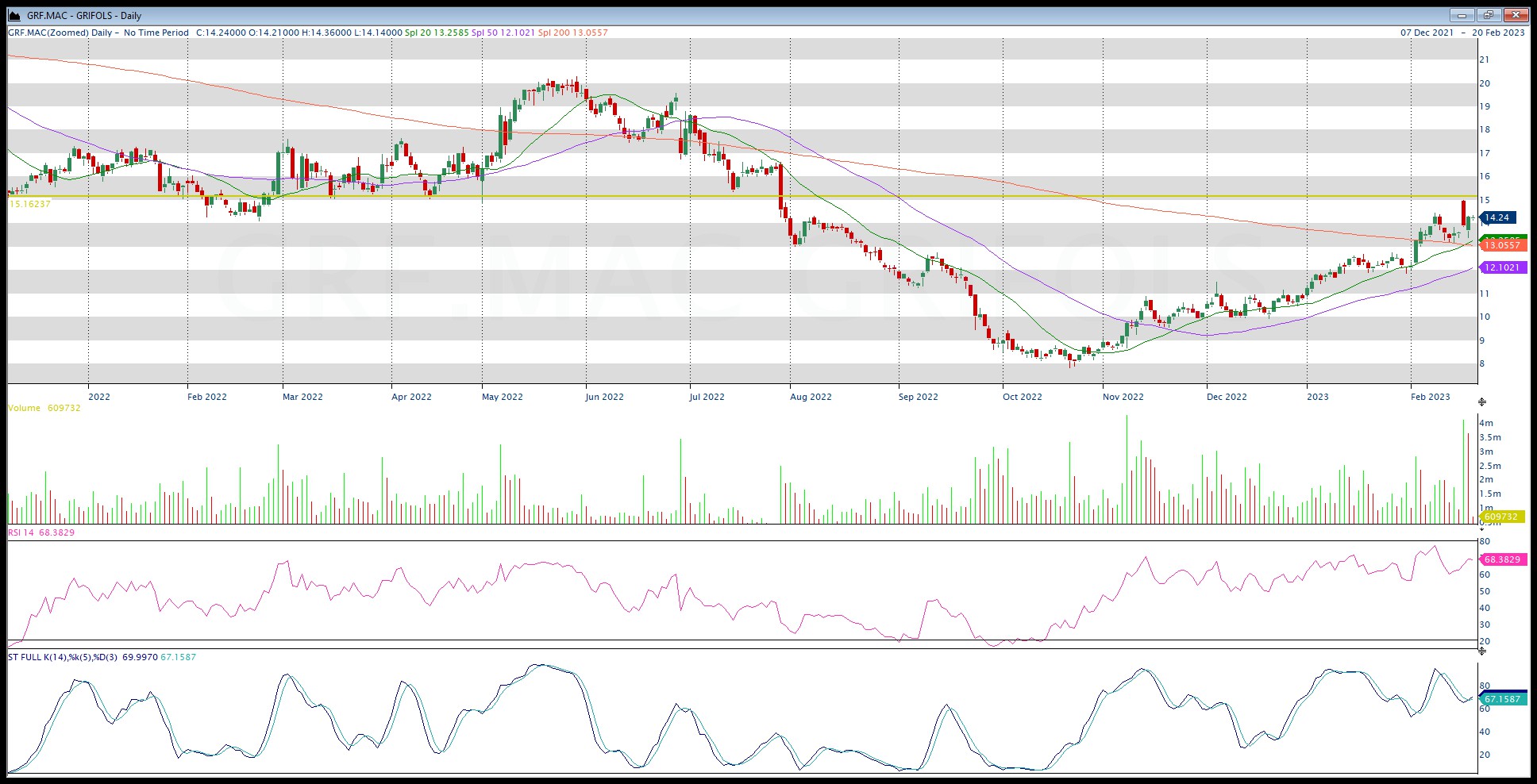
Task: Click the 'GRF.MAC(Zoomed) Daily' chart label
Action: 60,33
